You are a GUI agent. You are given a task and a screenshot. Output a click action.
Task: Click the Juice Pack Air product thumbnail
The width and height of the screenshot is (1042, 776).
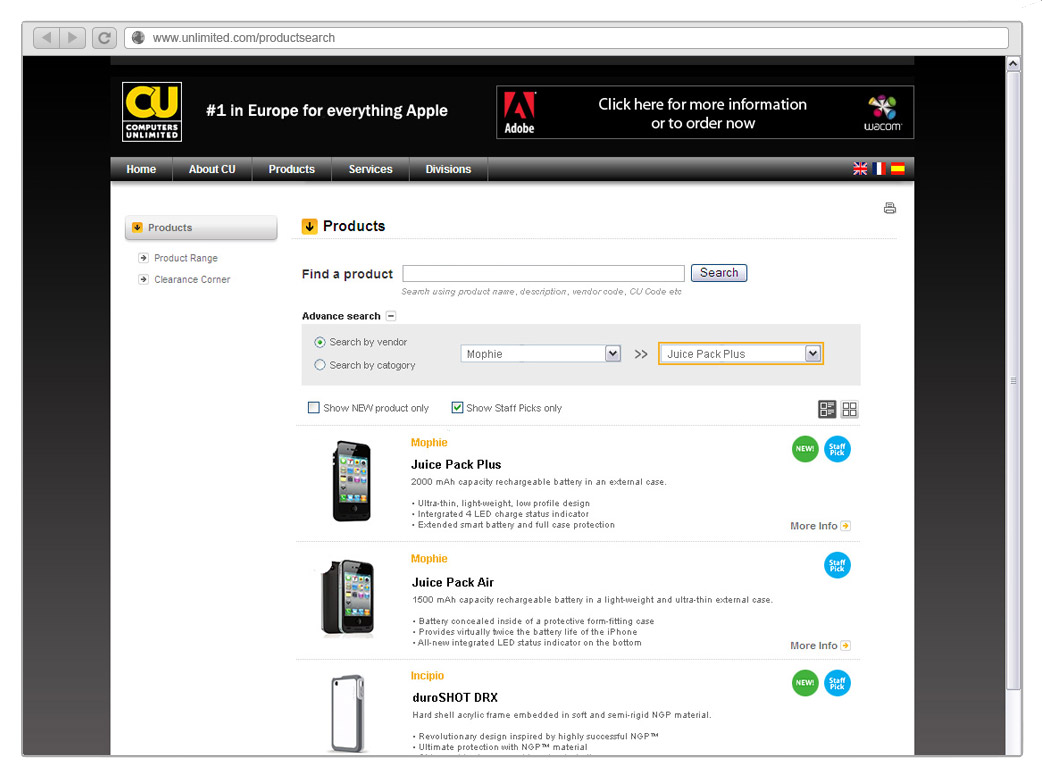348,597
